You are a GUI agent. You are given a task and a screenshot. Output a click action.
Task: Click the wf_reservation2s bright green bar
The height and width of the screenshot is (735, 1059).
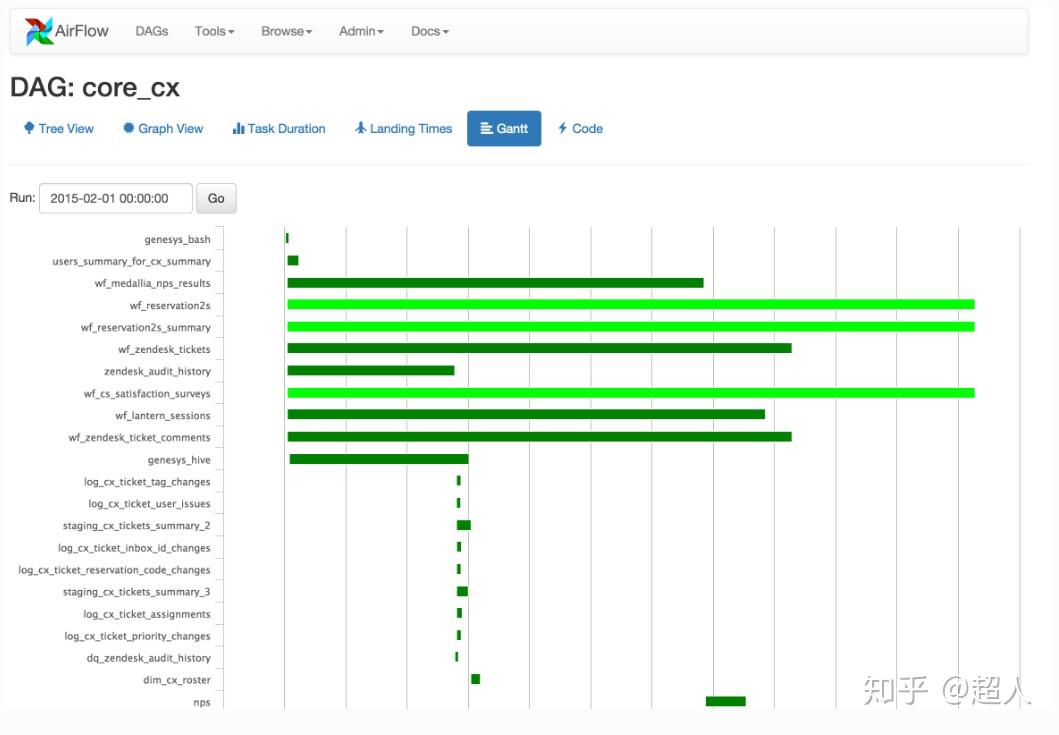(631, 305)
